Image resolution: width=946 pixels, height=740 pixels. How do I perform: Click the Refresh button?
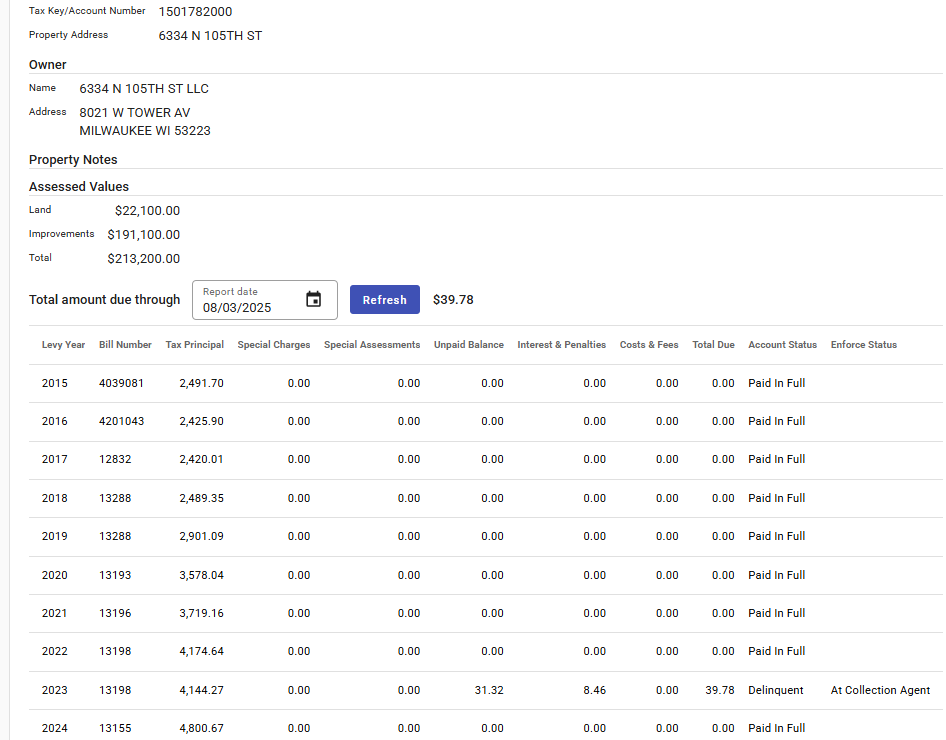[384, 300]
